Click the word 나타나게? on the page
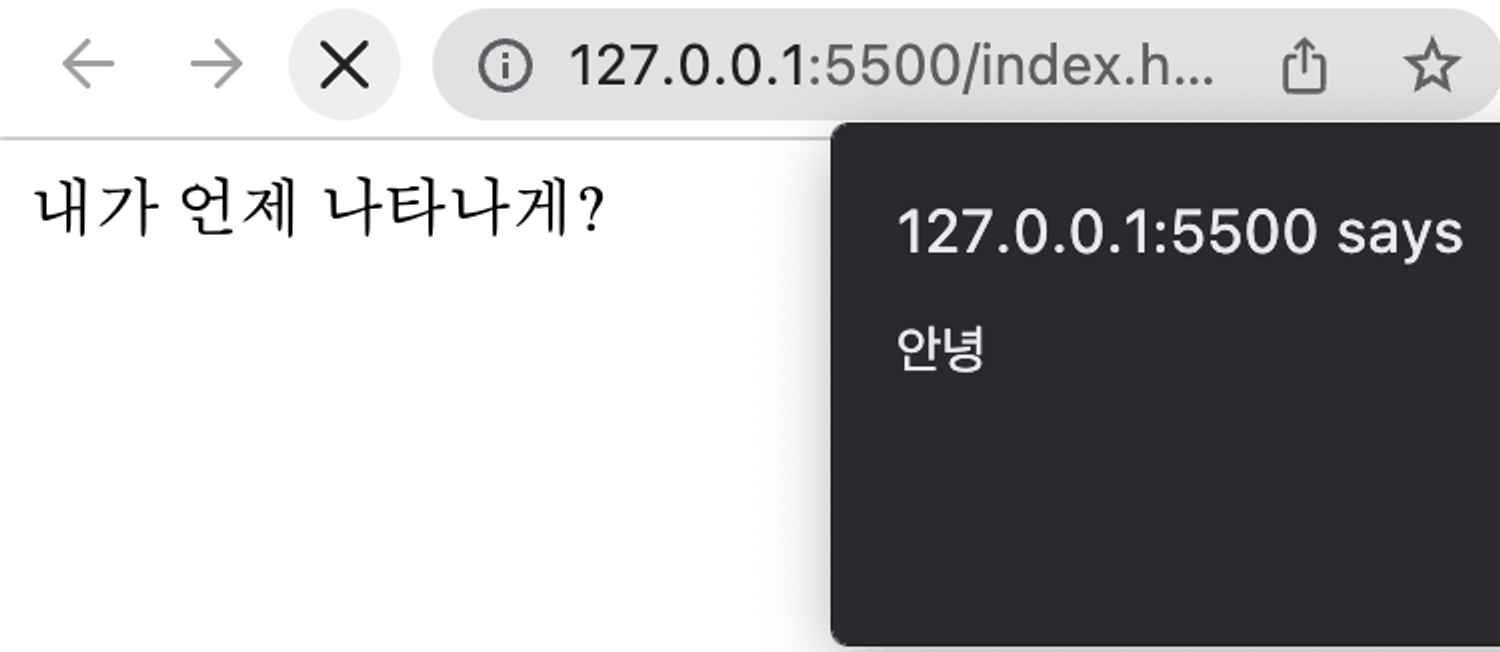This screenshot has height=652, width=1500. pyautogui.click(x=464, y=211)
